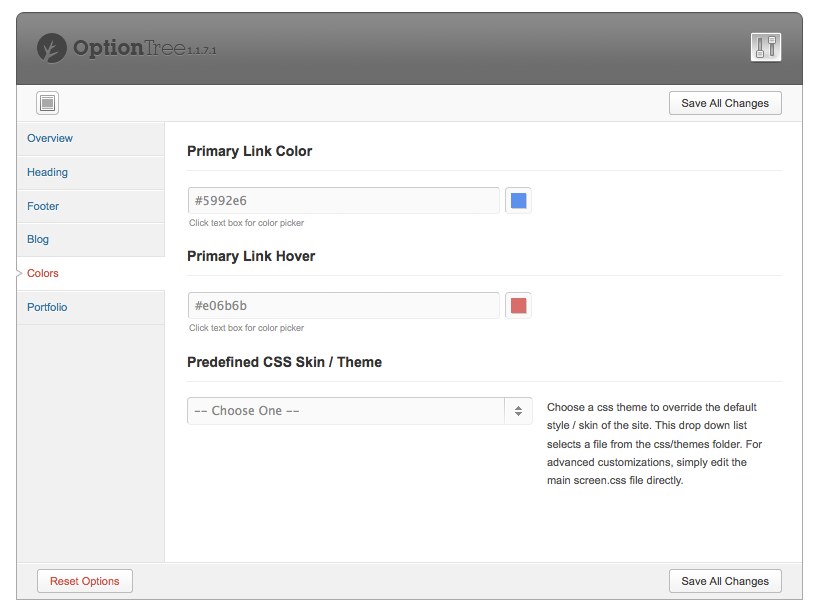Click the Predefined CSS Skin / Theme heading
This screenshot has height=613, width=814.
pos(284,362)
